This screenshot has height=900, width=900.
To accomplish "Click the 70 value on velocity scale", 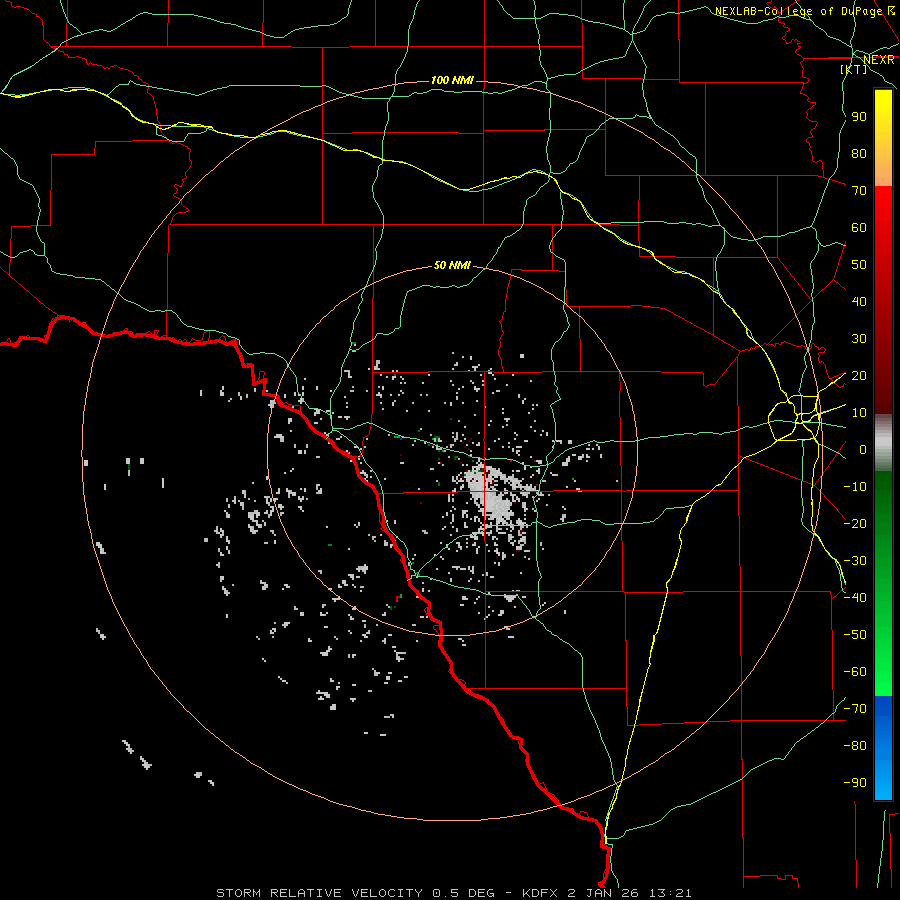I will (x=859, y=191).
